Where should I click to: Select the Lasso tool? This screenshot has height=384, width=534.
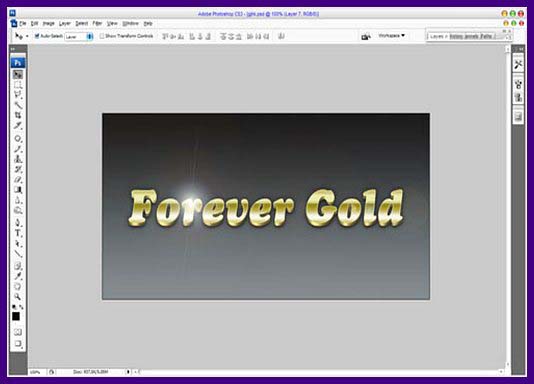(x=18, y=95)
